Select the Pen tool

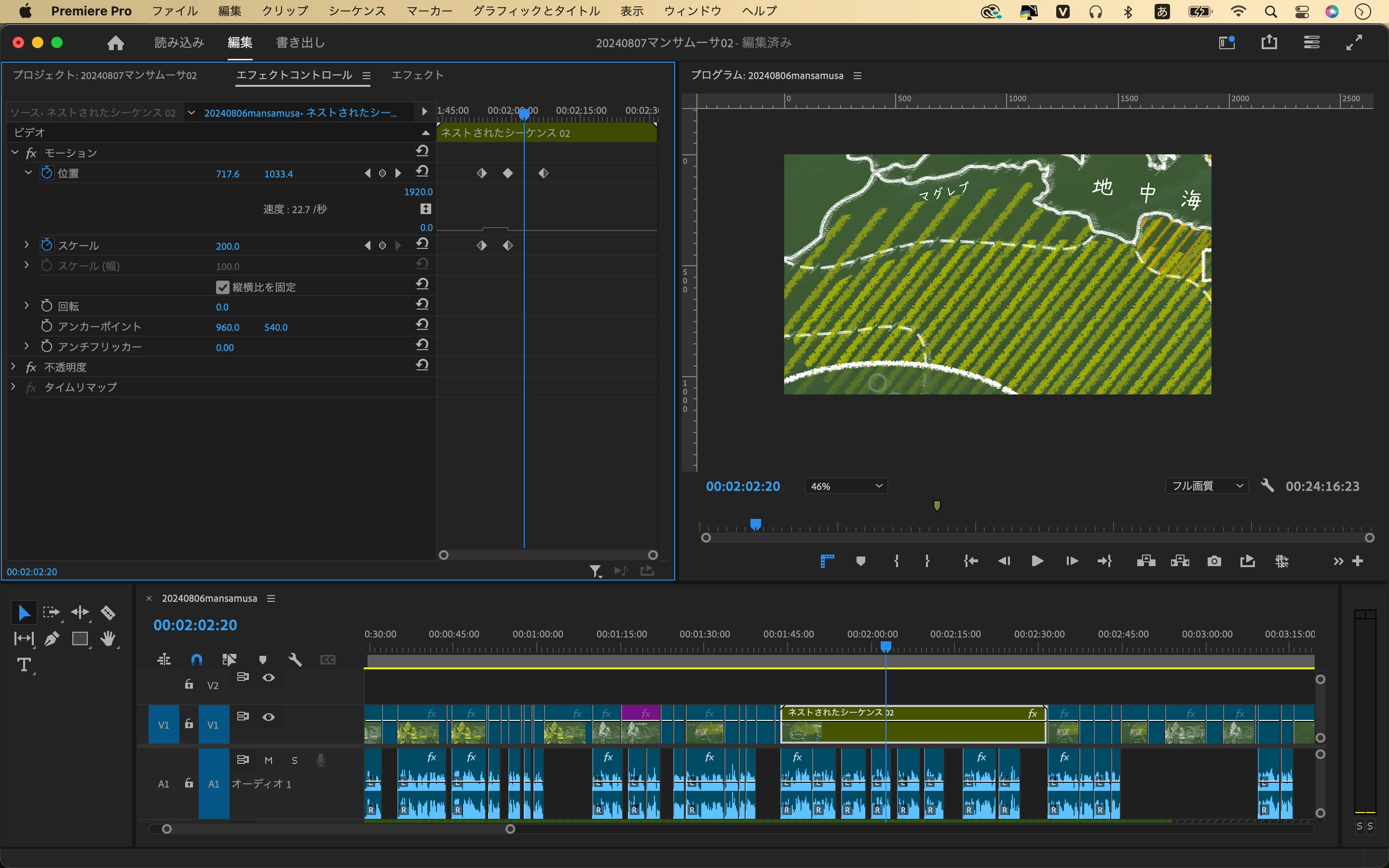(52, 638)
